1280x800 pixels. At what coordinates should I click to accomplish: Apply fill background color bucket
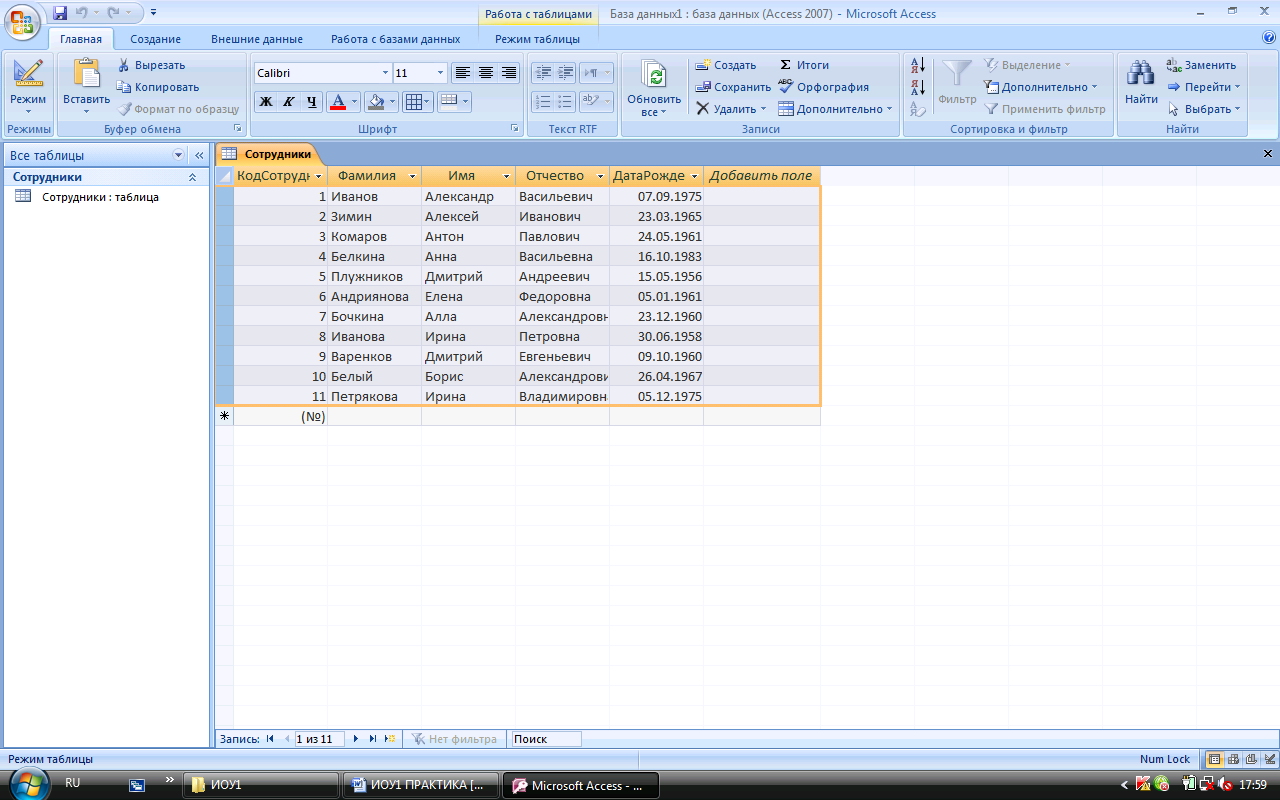click(x=375, y=102)
